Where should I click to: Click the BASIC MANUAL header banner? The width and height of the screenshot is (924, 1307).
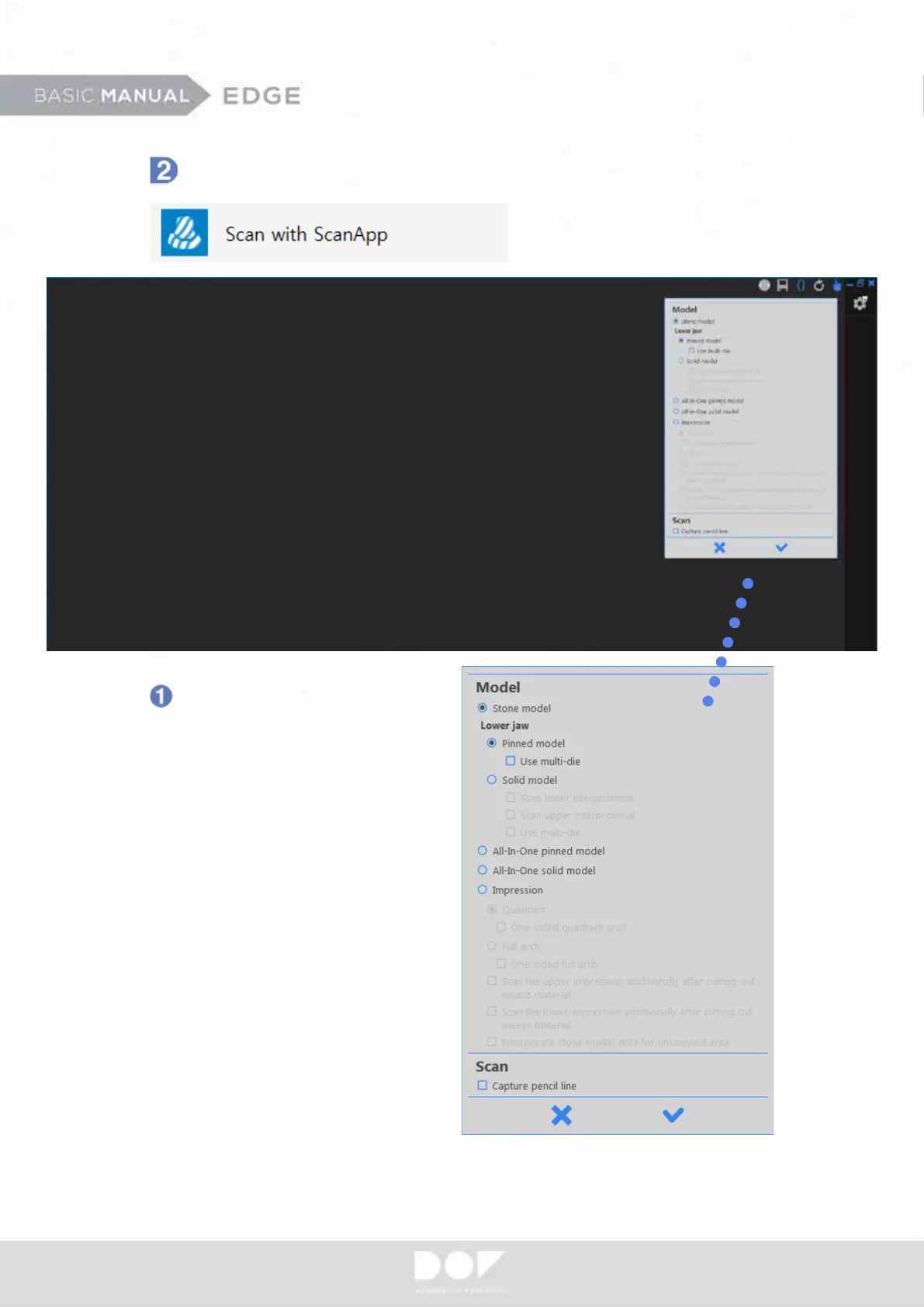click(106, 95)
